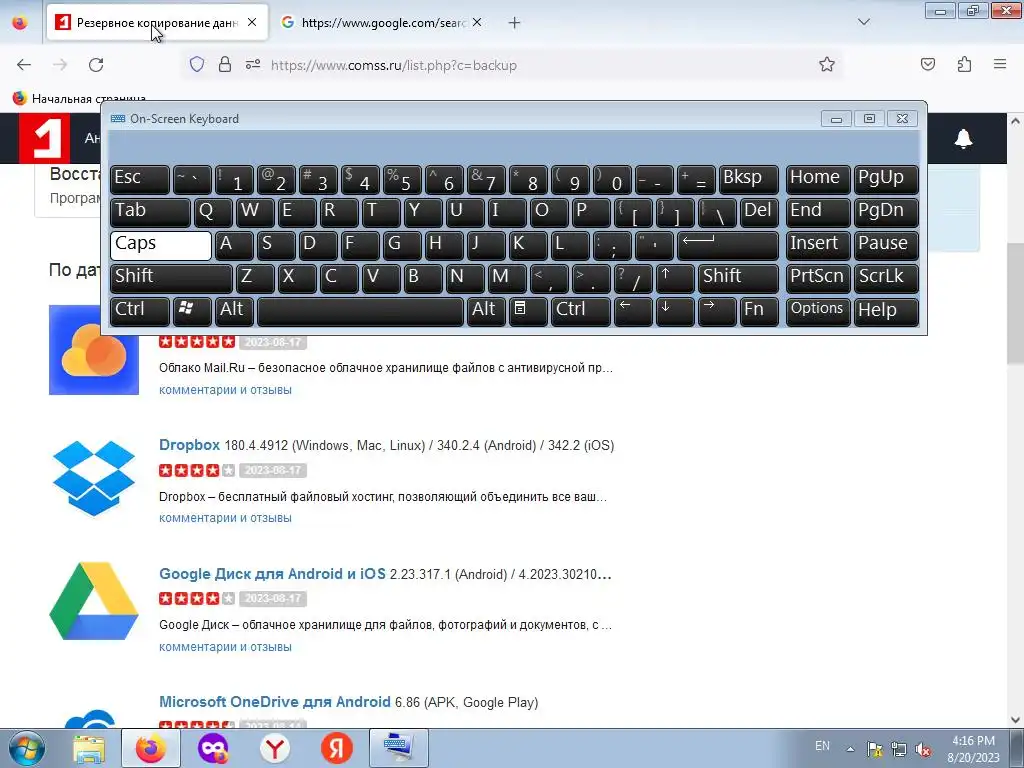1024x768 pixels.
Task: Save to Pocket icon in toolbar
Action: 927,64
